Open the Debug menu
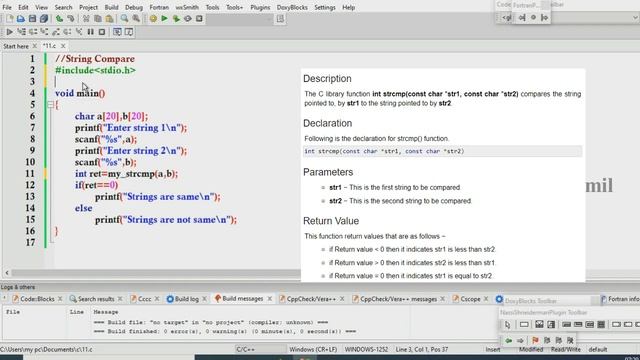640x360 pixels. tap(134, 7)
